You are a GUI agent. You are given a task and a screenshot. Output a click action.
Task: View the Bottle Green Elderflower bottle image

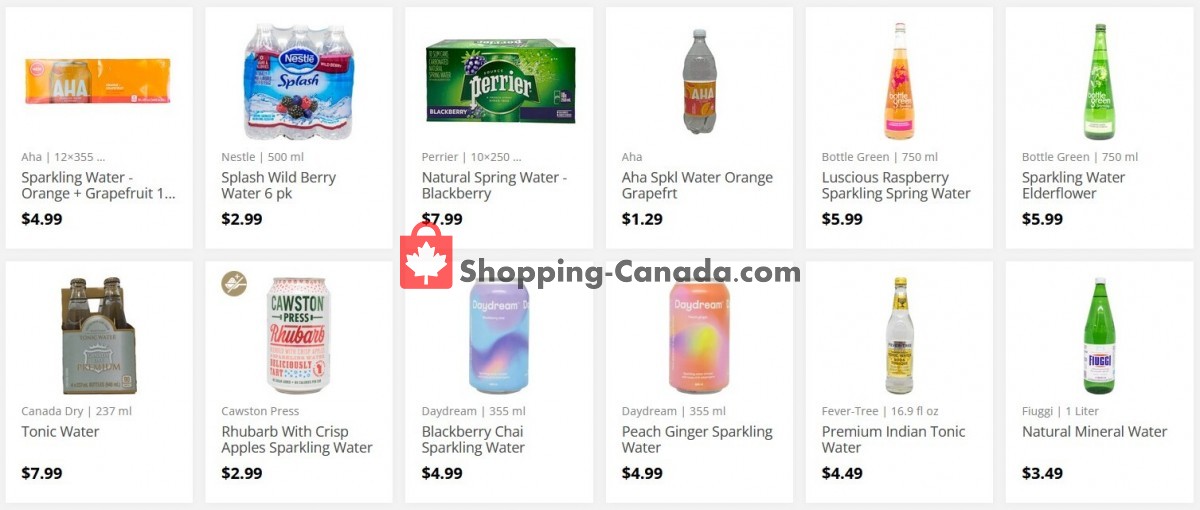pos(1099,82)
